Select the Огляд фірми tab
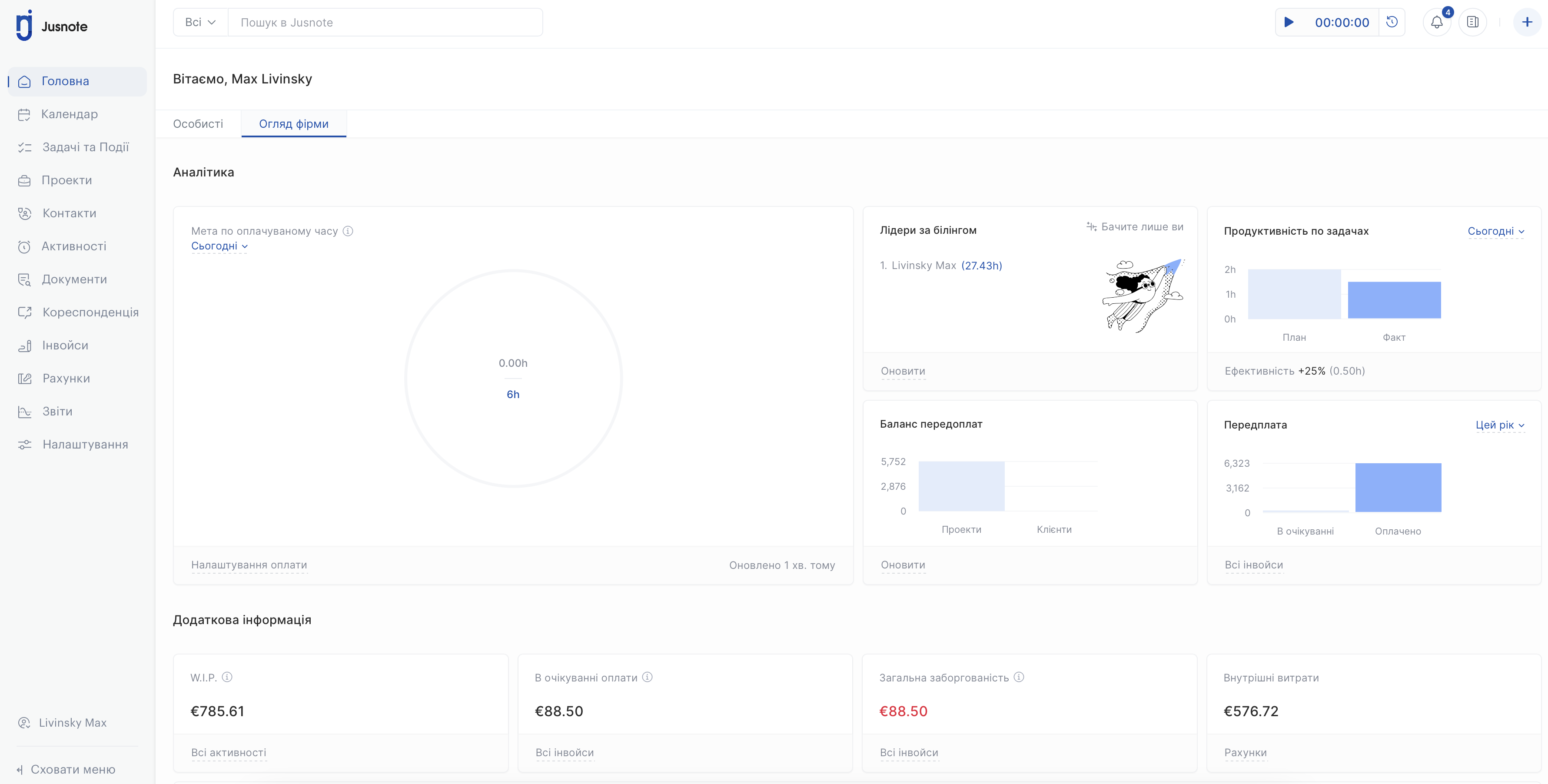This screenshot has height=784, width=1548. coord(294,124)
